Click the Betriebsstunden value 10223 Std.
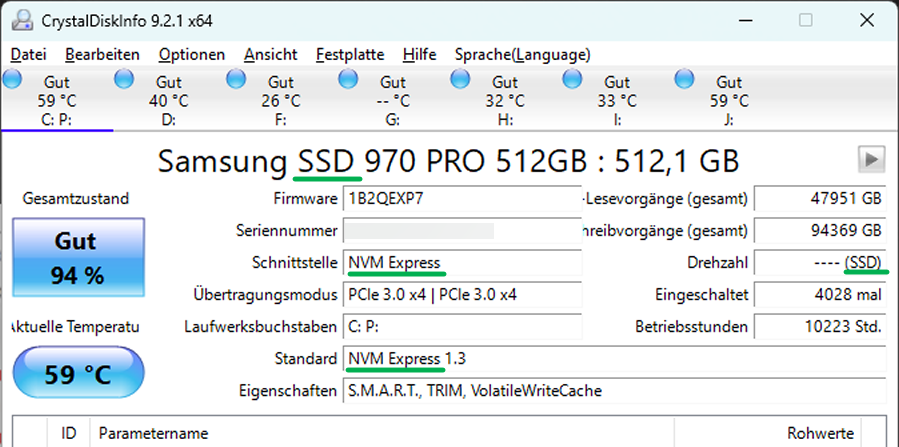The height and width of the screenshot is (447, 899). coord(820,327)
